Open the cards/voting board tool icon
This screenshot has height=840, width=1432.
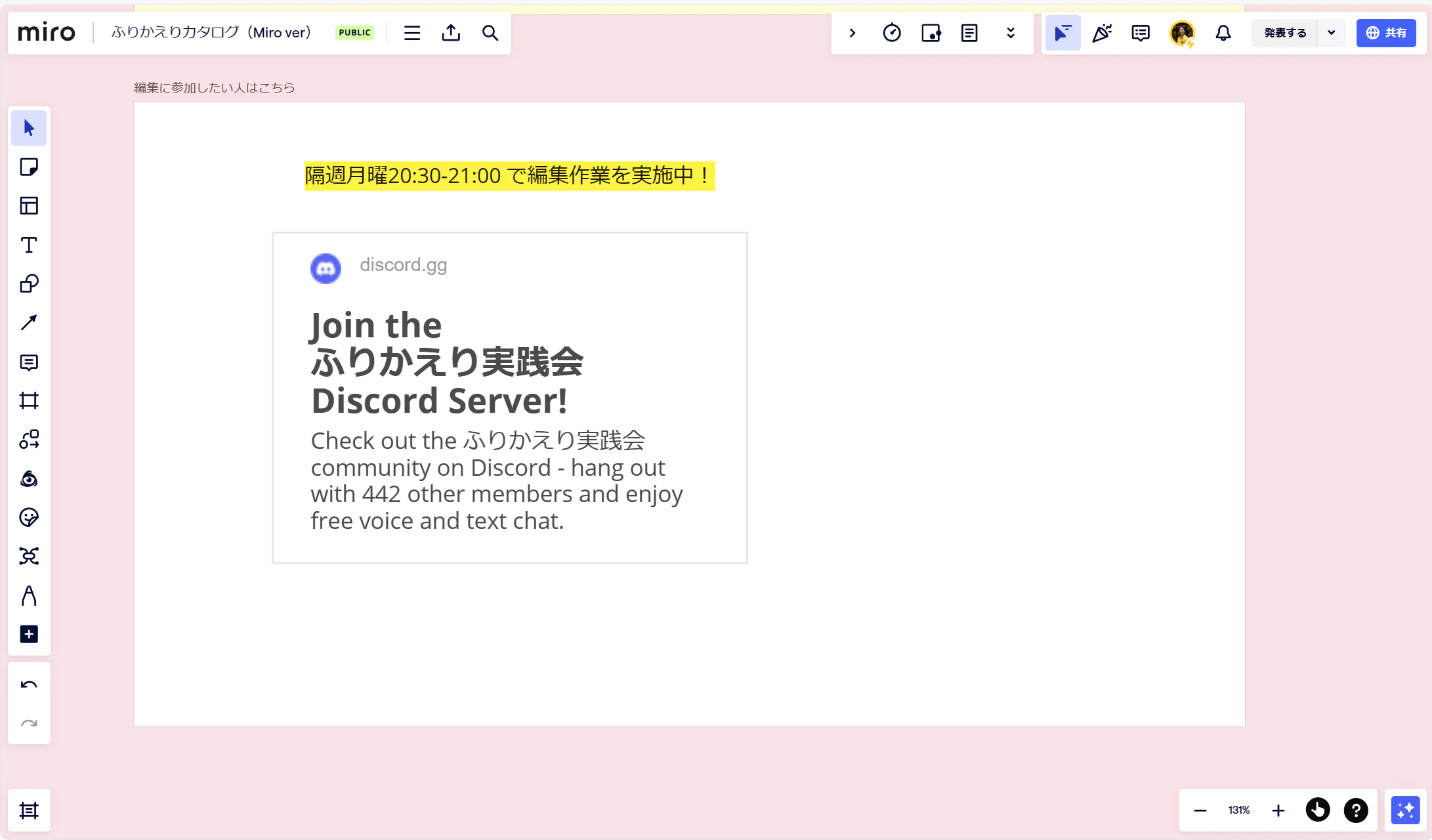(x=931, y=33)
